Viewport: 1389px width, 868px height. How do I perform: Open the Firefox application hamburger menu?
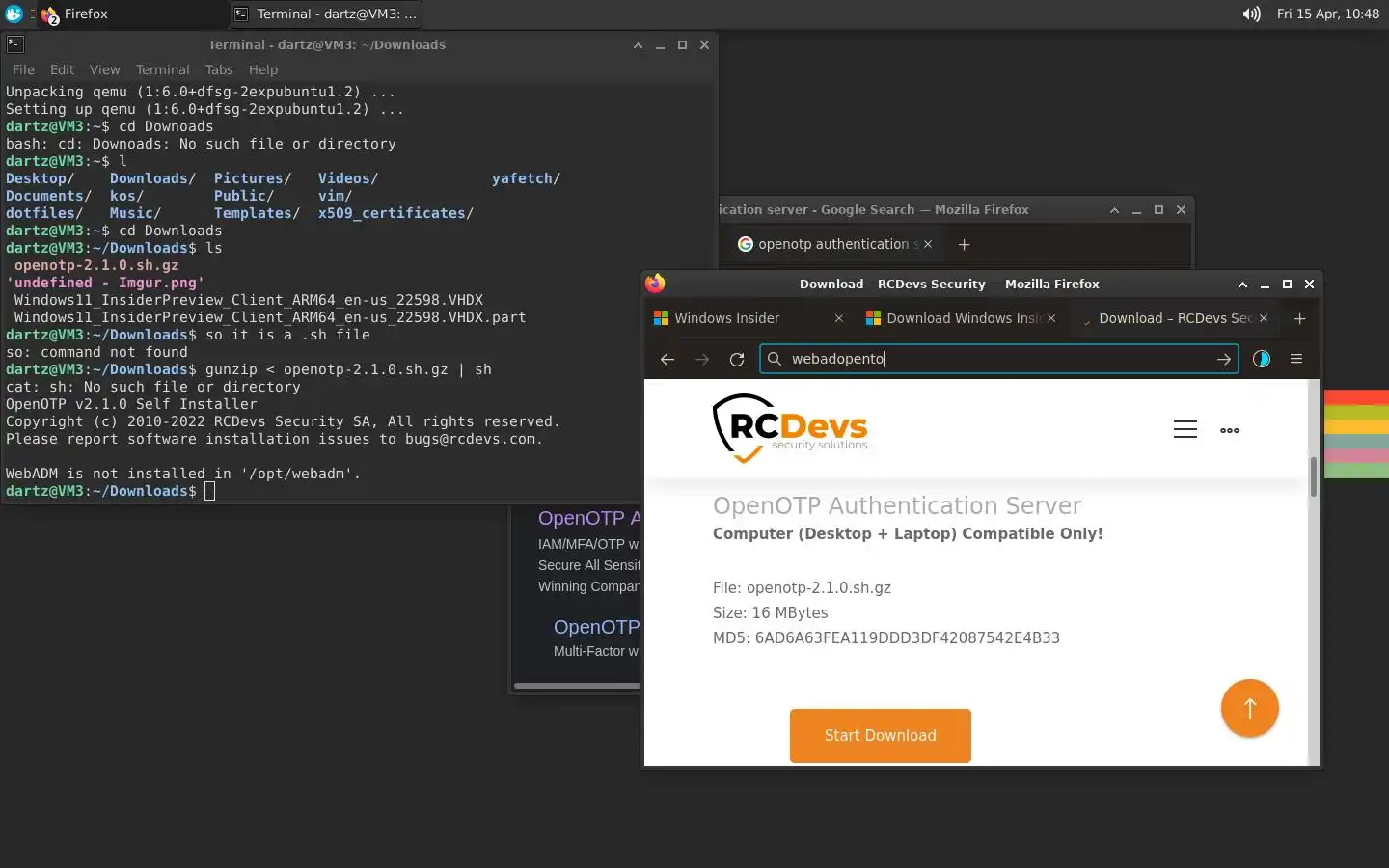[x=1296, y=359]
